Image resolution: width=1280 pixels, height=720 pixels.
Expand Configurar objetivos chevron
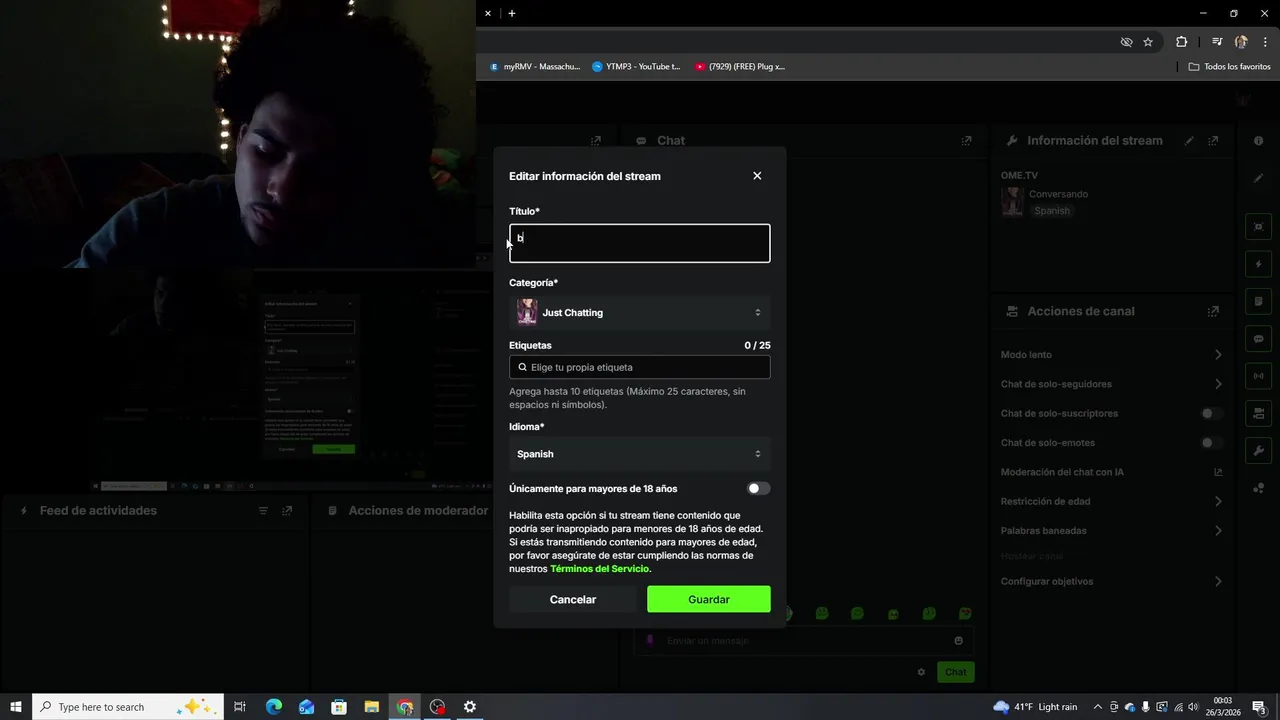click(1218, 581)
